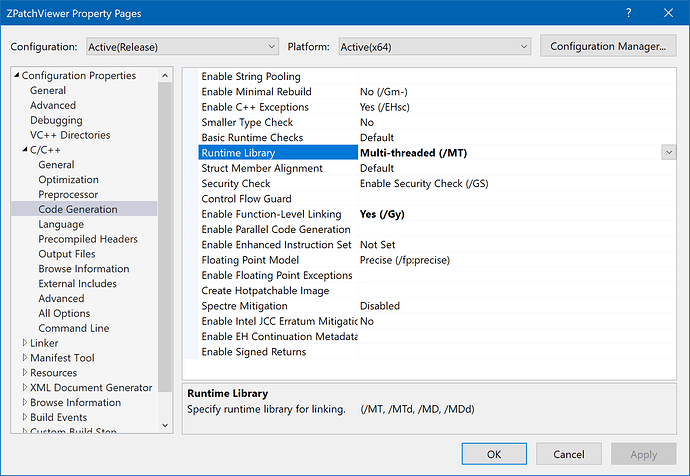This screenshot has width=690, height=476.
Task: Select the Enable Parallel Code Generation property
Action: point(276,229)
